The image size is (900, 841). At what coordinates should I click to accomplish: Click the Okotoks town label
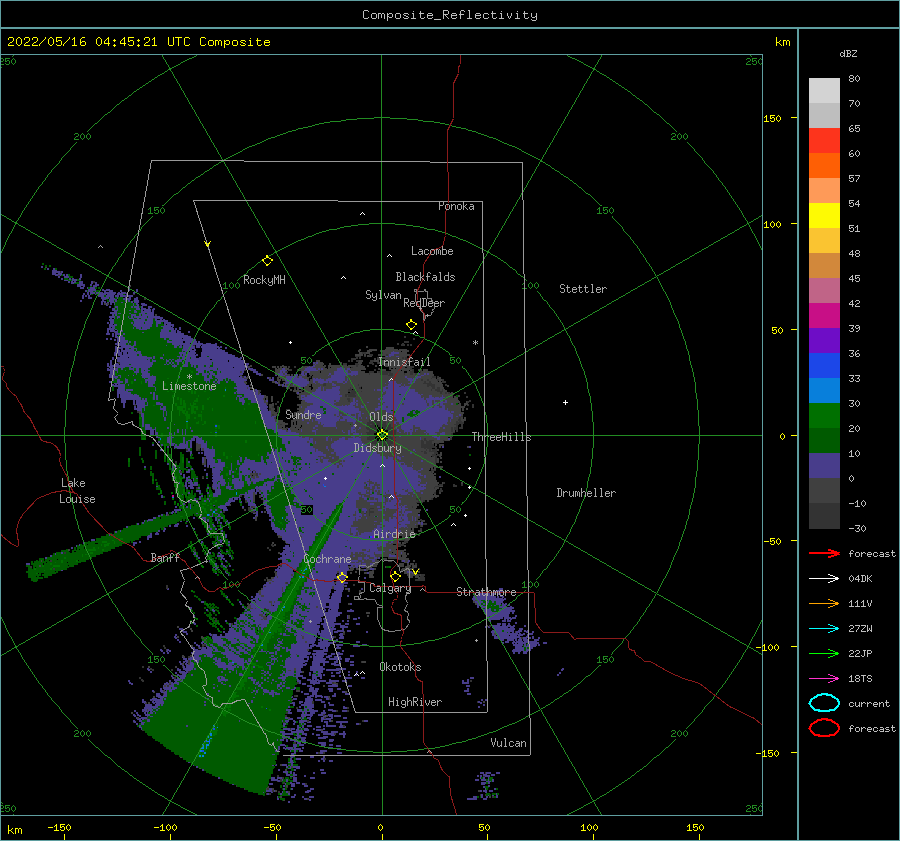(x=401, y=667)
